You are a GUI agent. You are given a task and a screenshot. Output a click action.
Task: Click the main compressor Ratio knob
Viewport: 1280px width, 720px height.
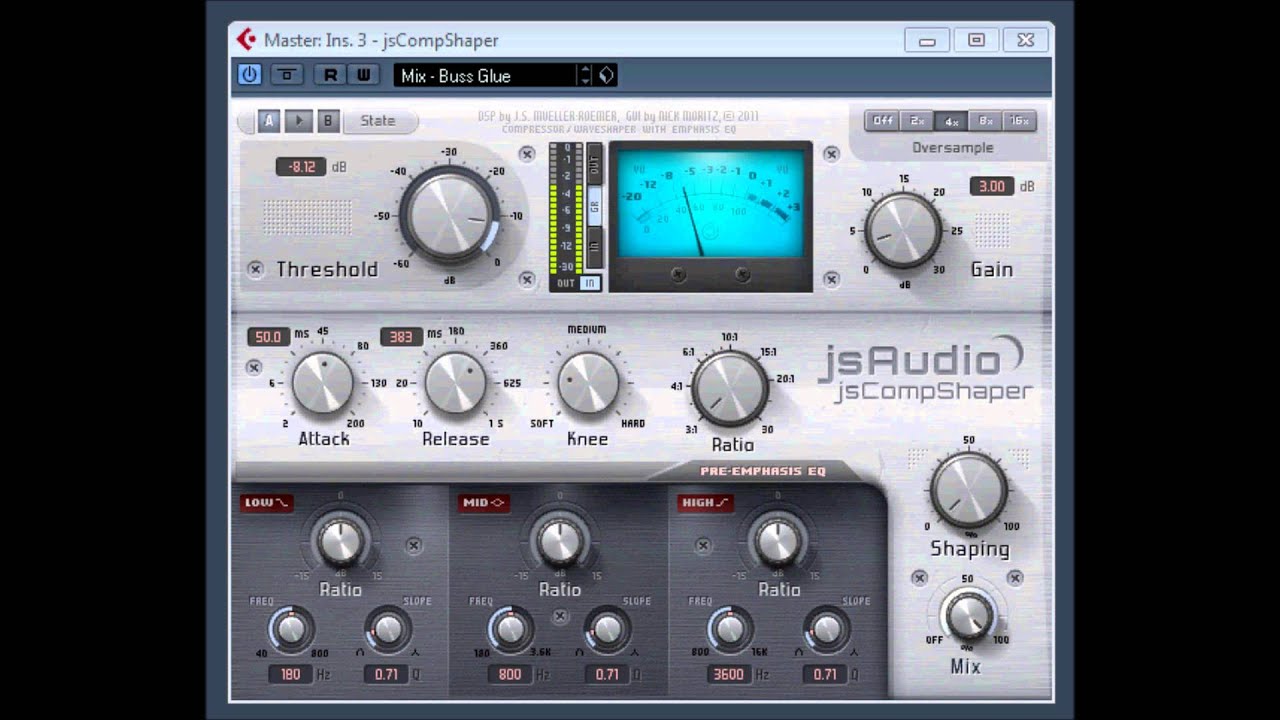tap(730, 389)
